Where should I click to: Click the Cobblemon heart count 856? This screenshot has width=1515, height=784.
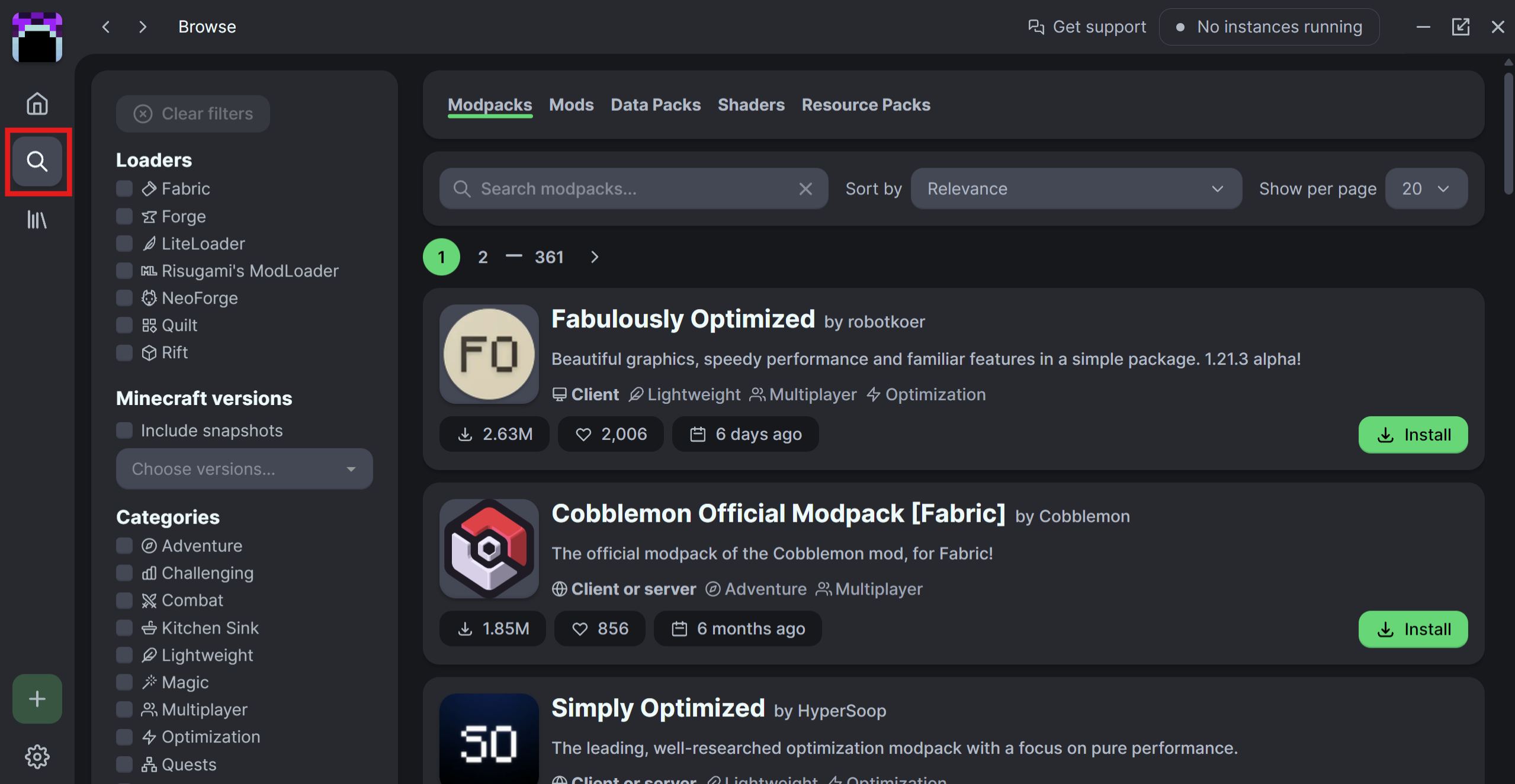pyautogui.click(x=599, y=628)
